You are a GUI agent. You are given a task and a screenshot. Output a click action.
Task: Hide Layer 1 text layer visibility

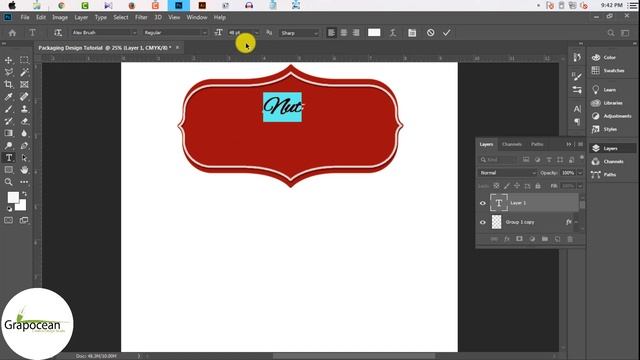tap(483, 203)
